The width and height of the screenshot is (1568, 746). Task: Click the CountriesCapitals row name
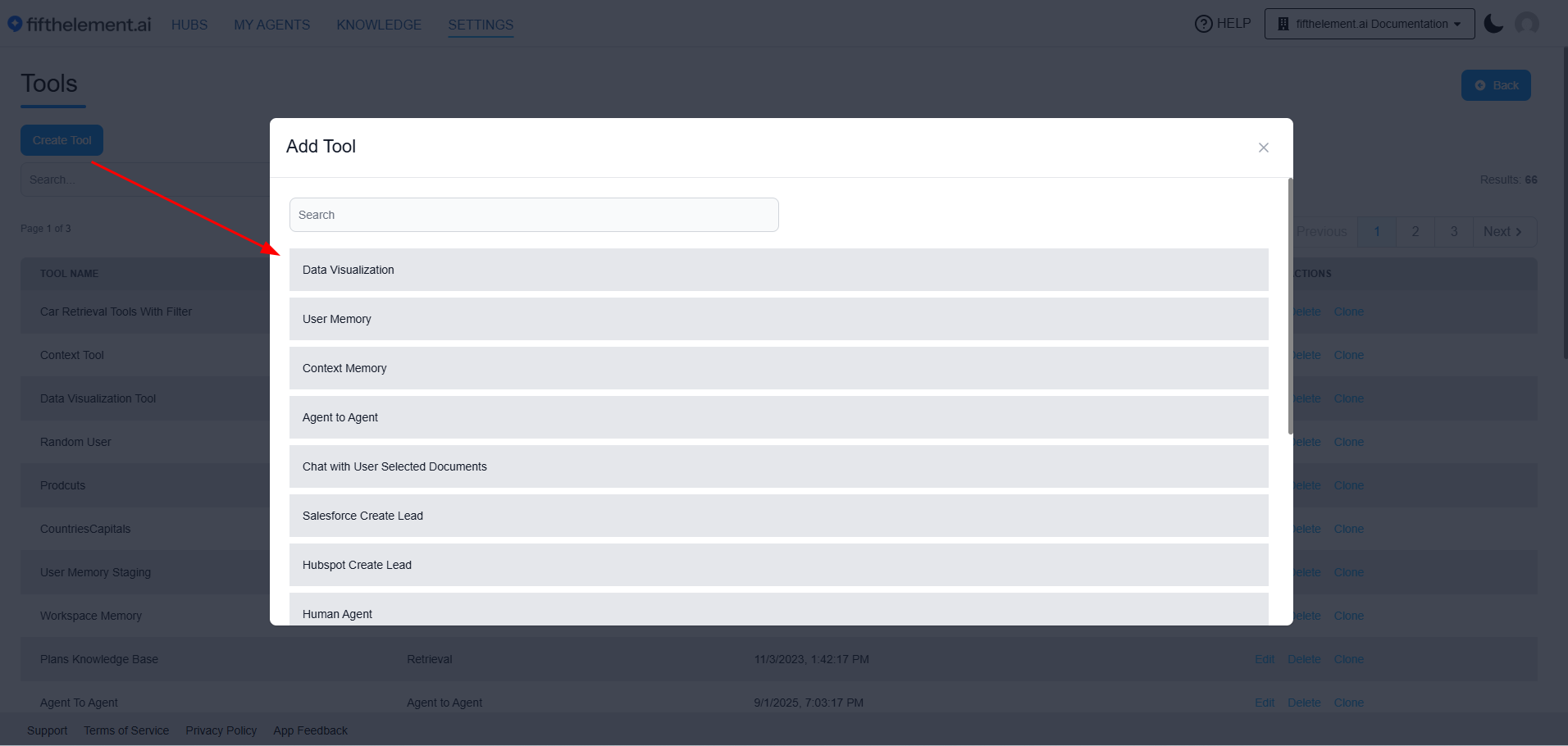85,529
